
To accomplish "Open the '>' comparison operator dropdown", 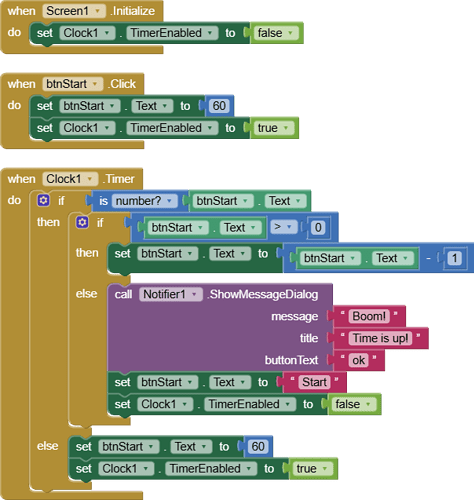I will point(283,227).
